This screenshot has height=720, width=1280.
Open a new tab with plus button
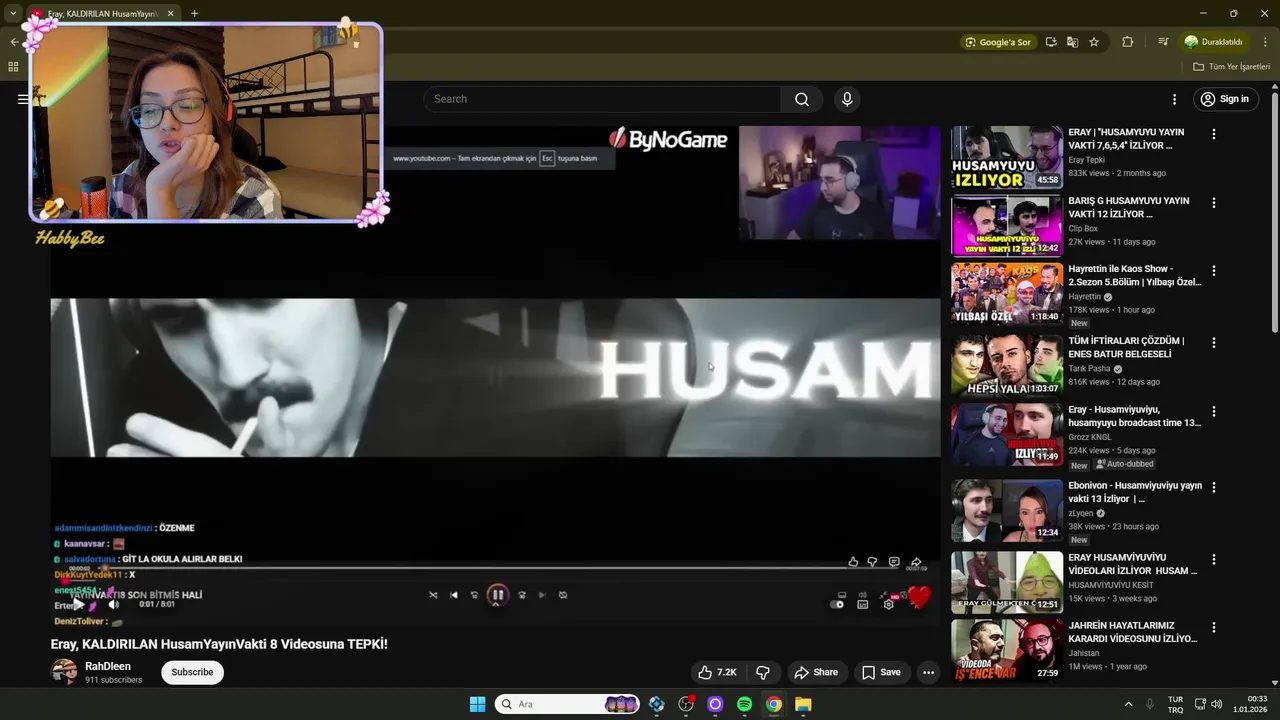[194, 14]
